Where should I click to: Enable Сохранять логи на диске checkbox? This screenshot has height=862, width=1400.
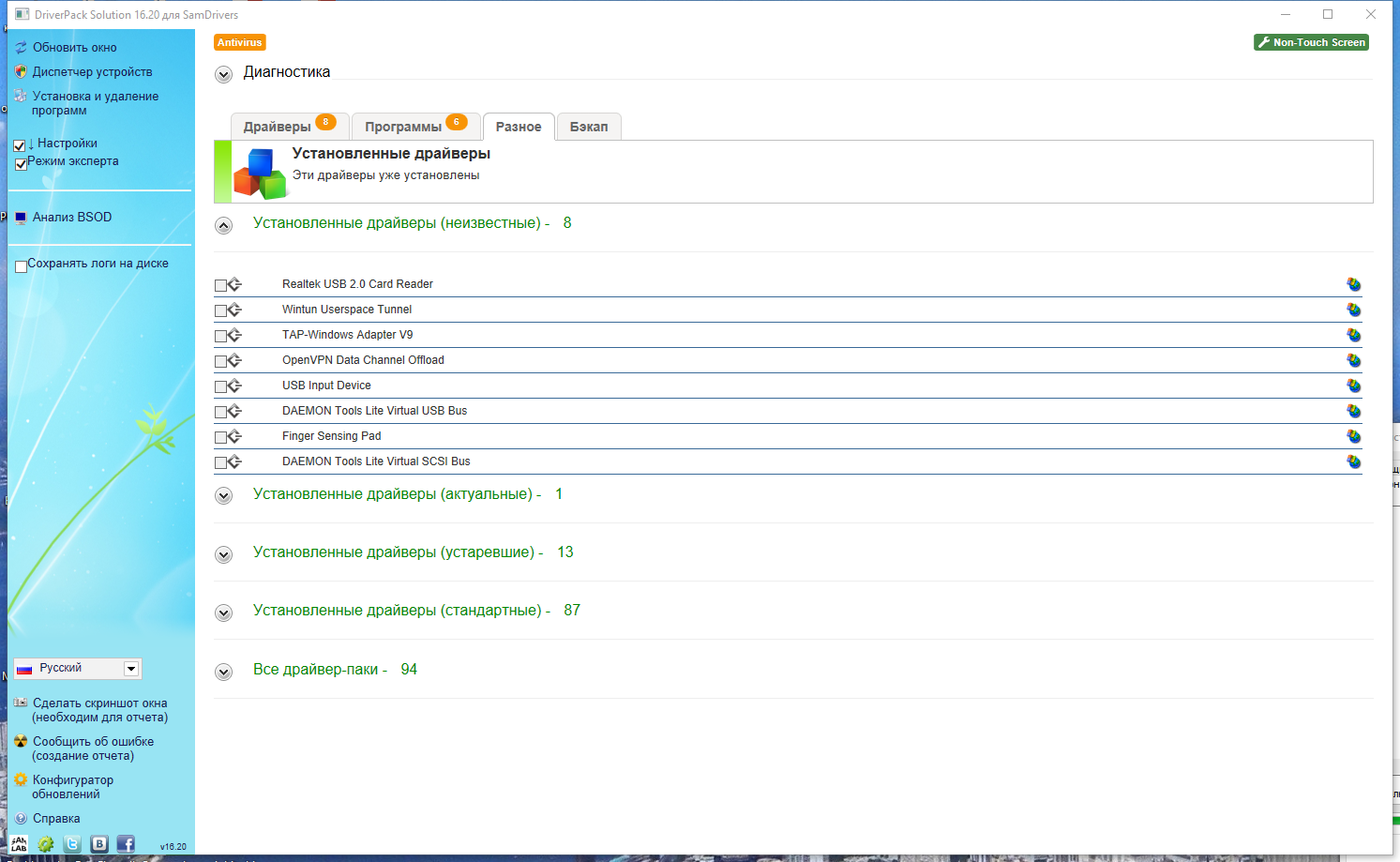pyautogui.click(x=21, y=266)
